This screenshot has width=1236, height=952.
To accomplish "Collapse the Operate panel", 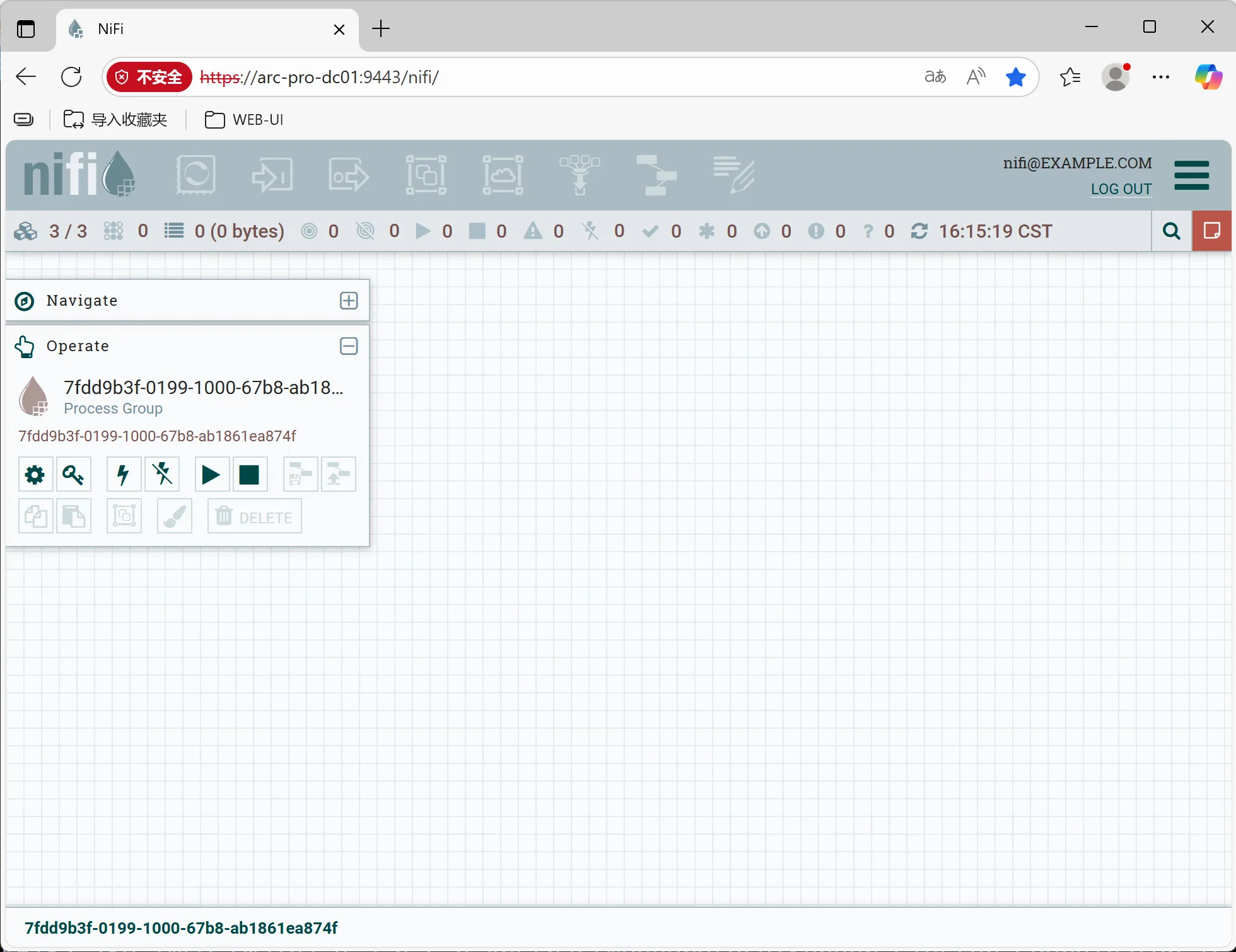I will click(x=349, y=346).
